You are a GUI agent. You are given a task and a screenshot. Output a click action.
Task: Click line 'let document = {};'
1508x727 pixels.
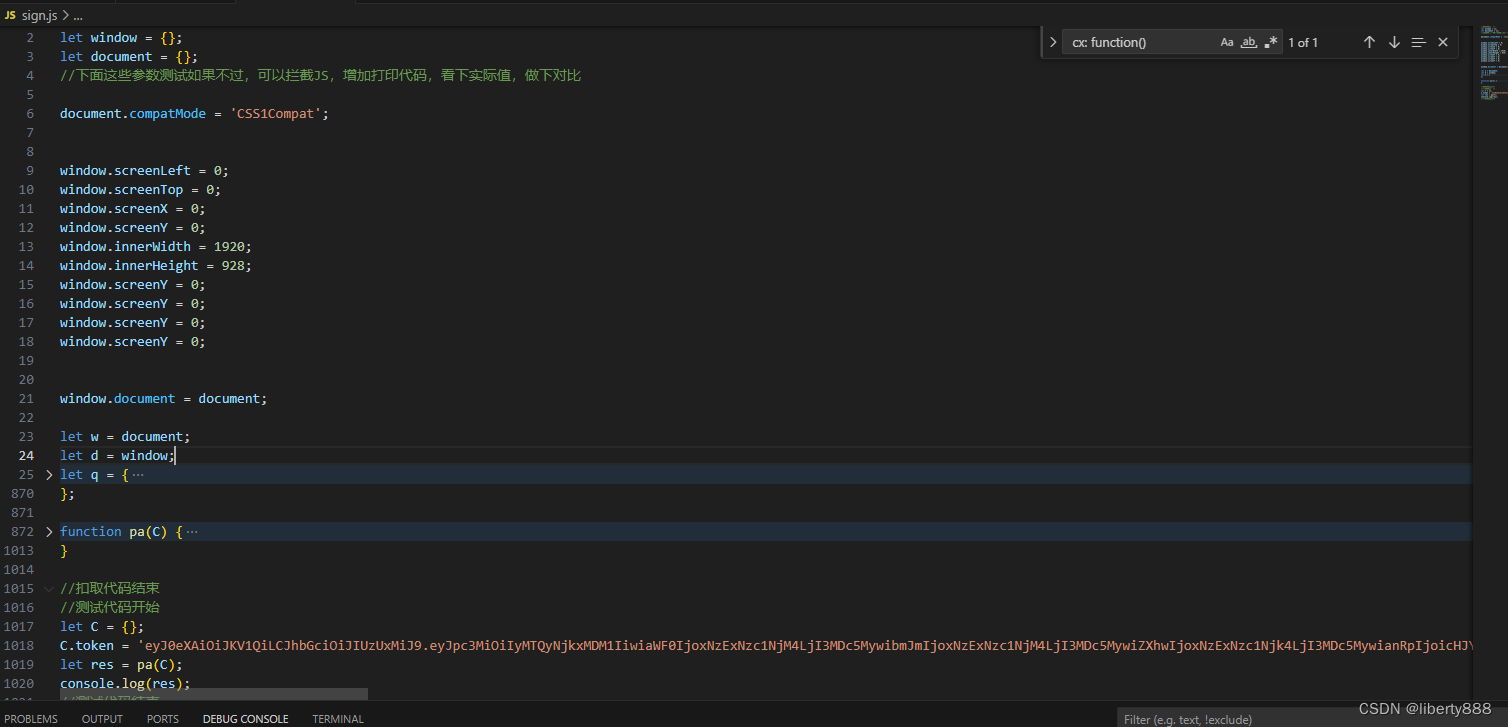(129, 57)
